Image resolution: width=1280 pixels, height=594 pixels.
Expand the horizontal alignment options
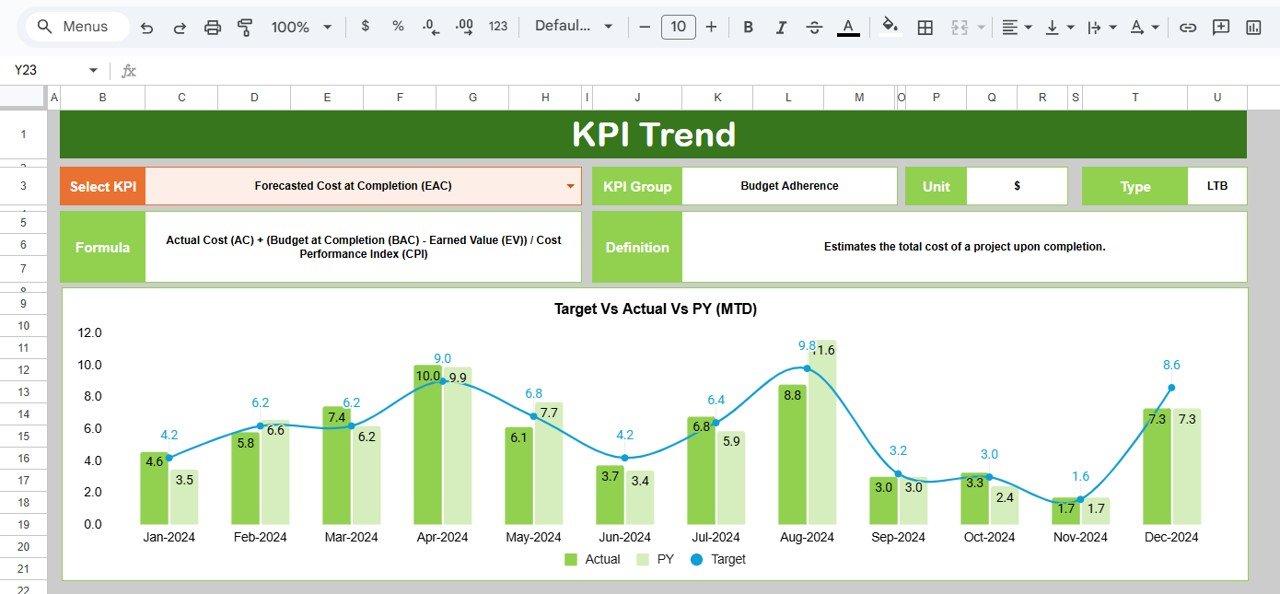point(1027,27)
